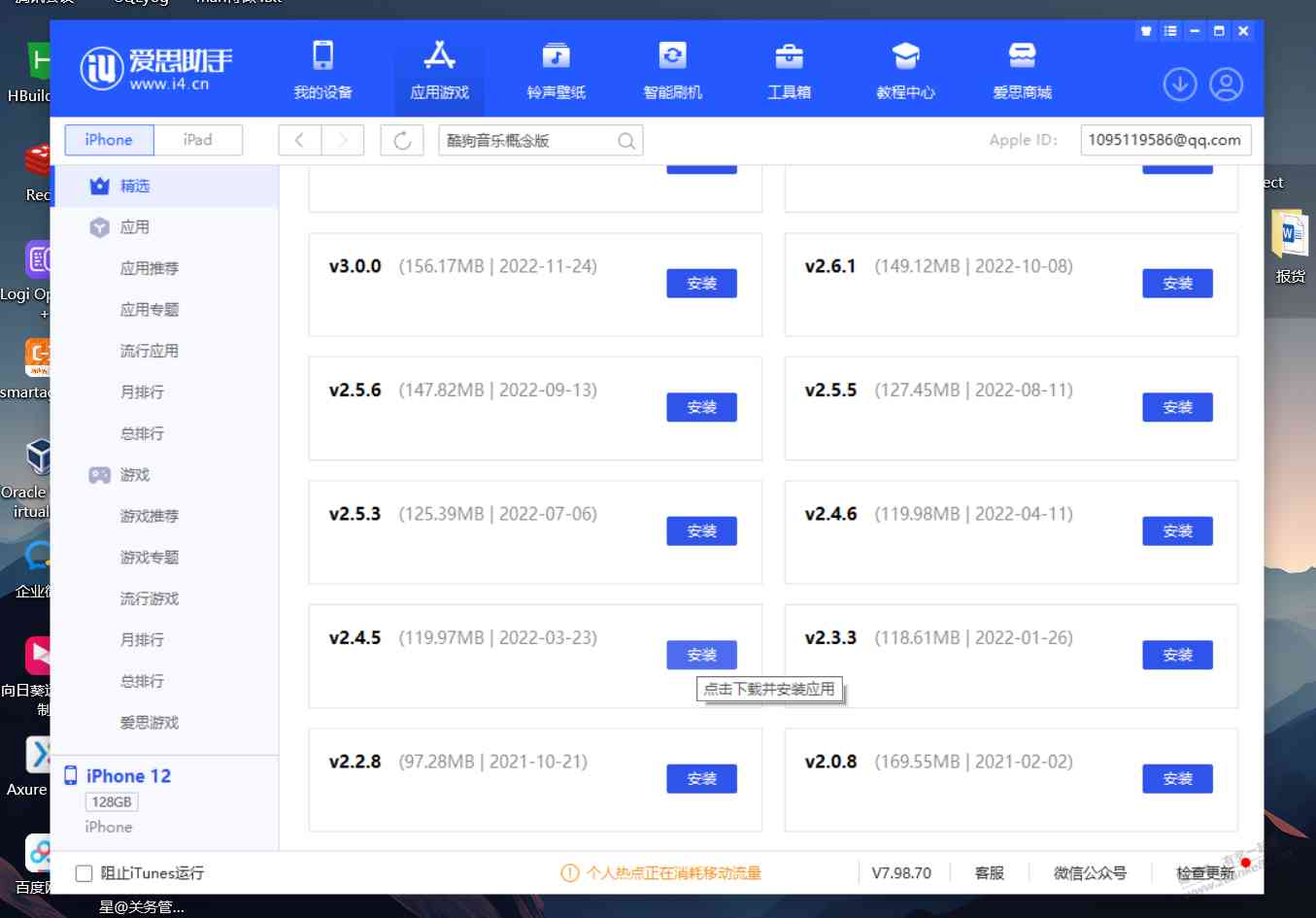Click the 精选 crown icon in sidebar
1316x918 pixels.
(x=99, y=186)
